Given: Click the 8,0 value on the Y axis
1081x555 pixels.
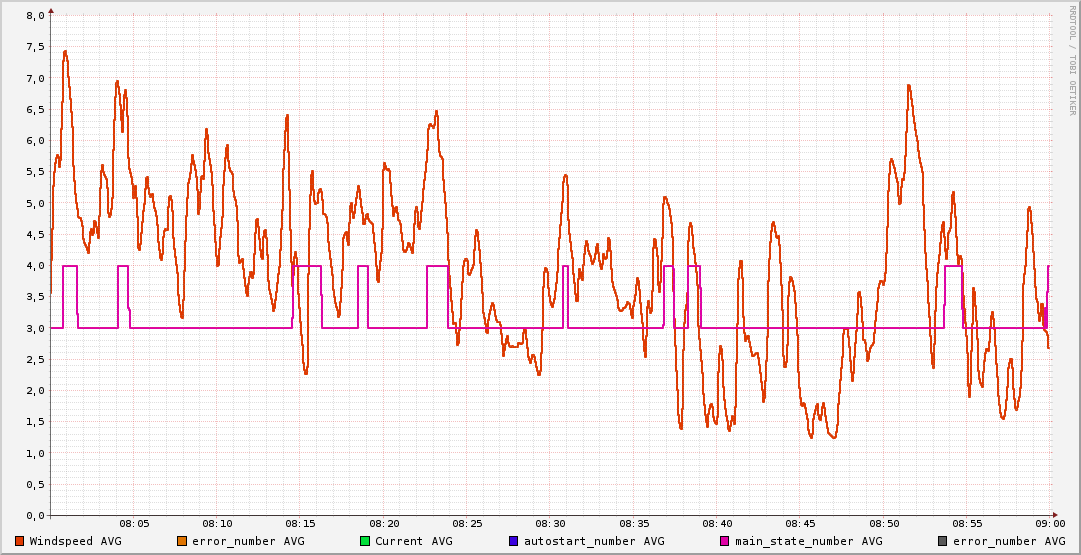Looking at the screenshot, I should (34, 16).
